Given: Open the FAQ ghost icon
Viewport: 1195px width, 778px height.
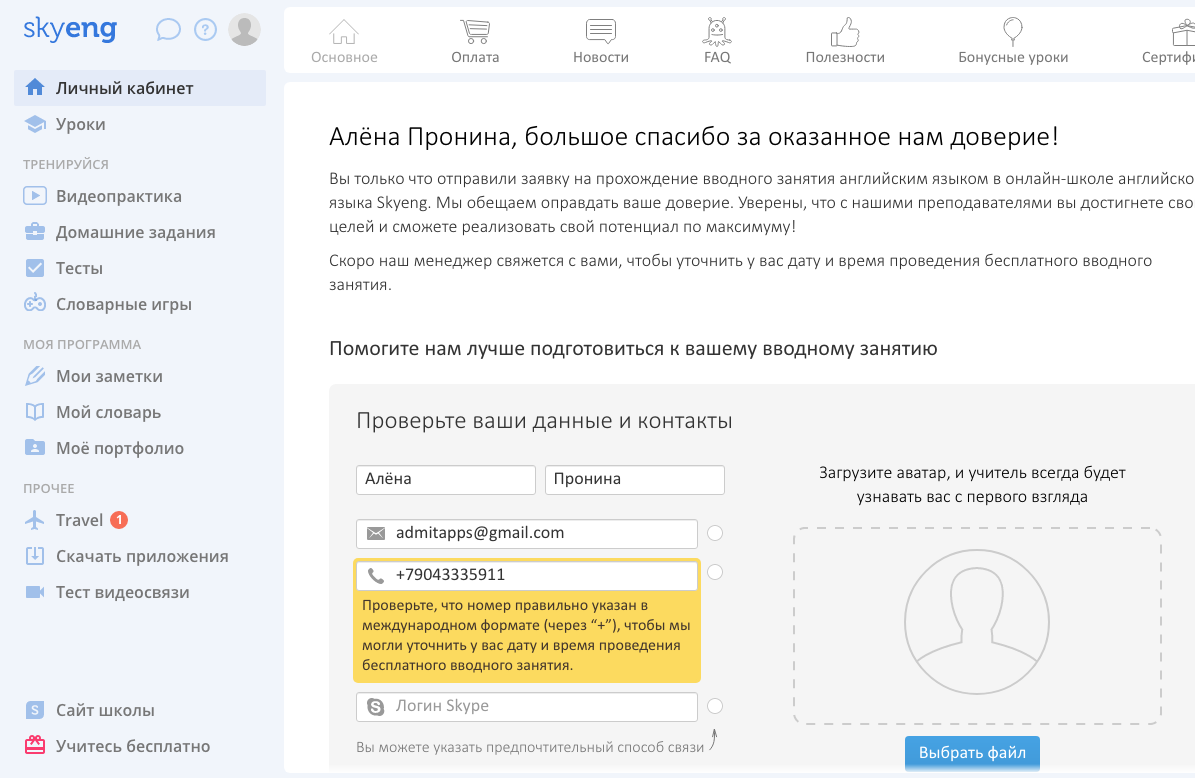Looking at the screenshot, I should tap(716, 30).
